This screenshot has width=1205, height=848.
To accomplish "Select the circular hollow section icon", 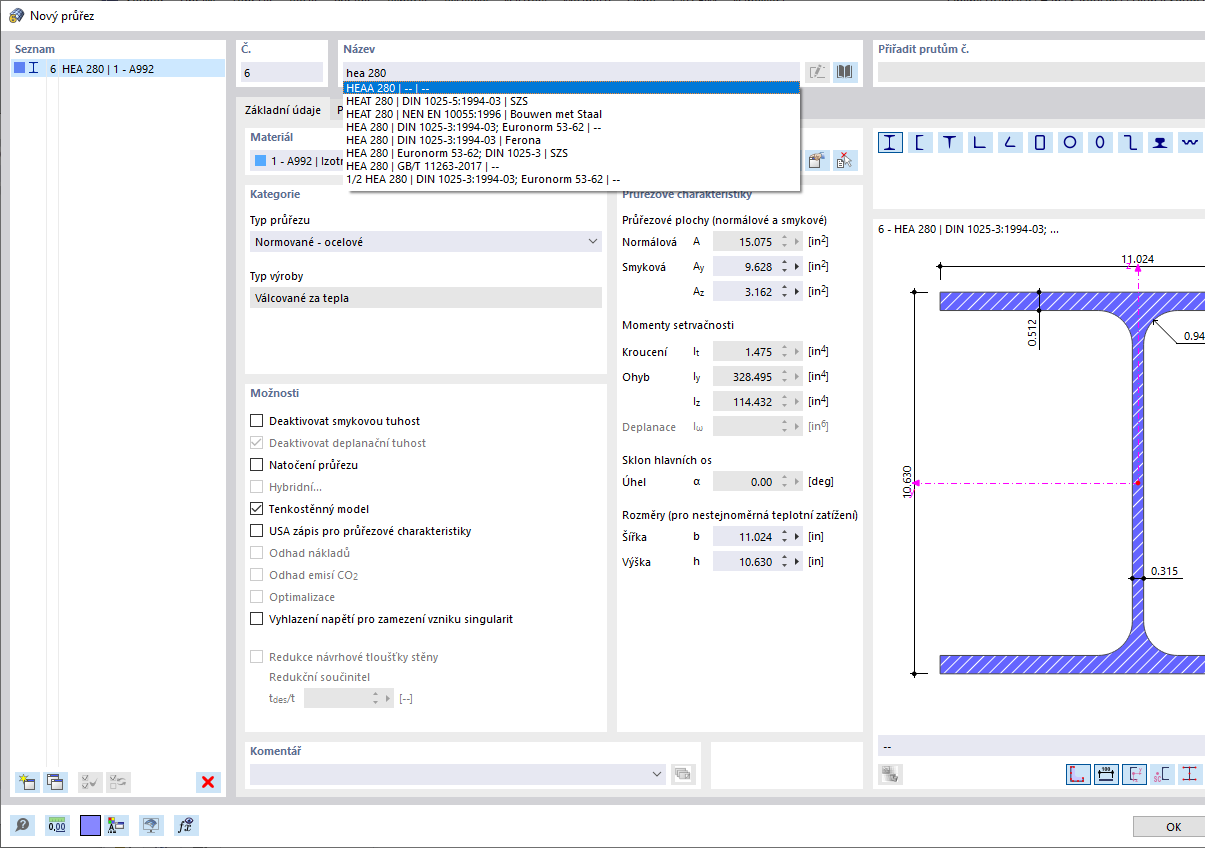I will (1070, 142).
